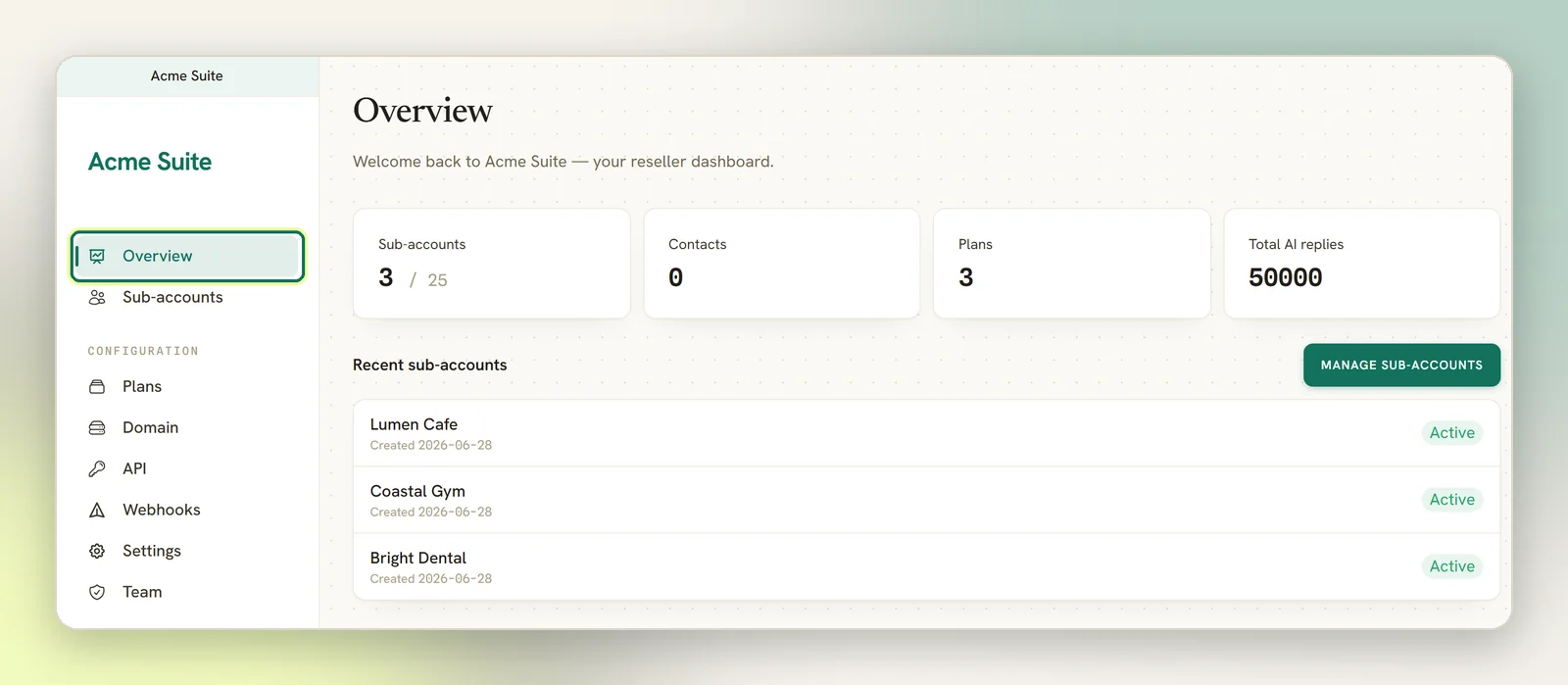Click the Plans stat card showing 3
This screenshot has width=1568, height=685.
pos(1071,264)
